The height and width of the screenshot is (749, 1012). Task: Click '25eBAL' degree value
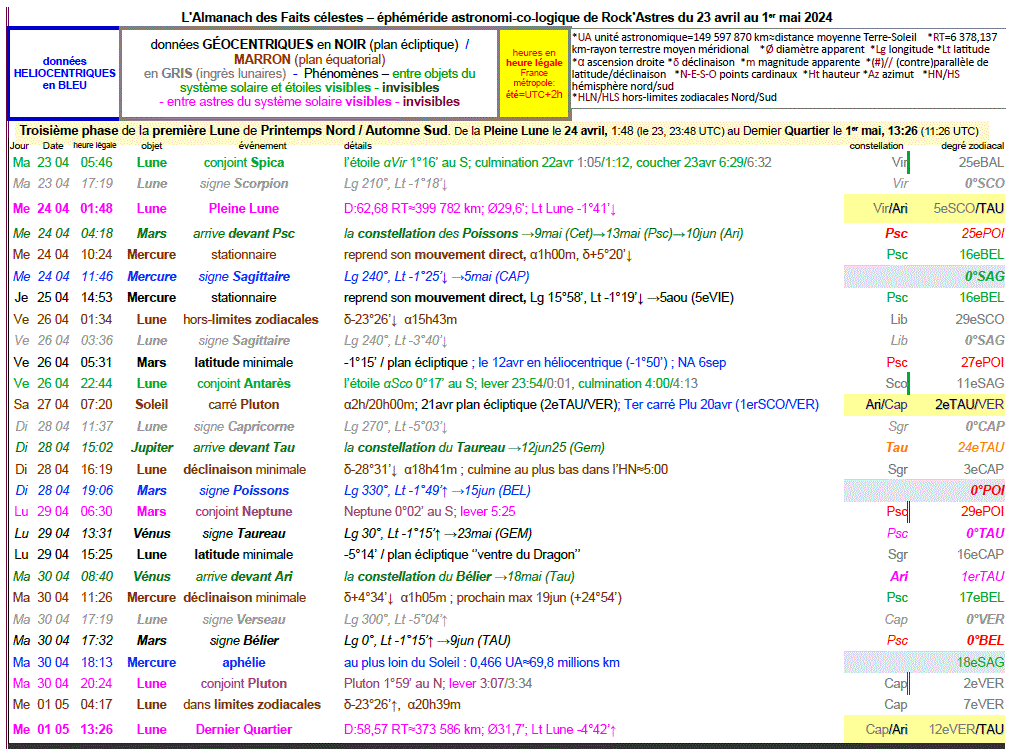coord(981,163)
